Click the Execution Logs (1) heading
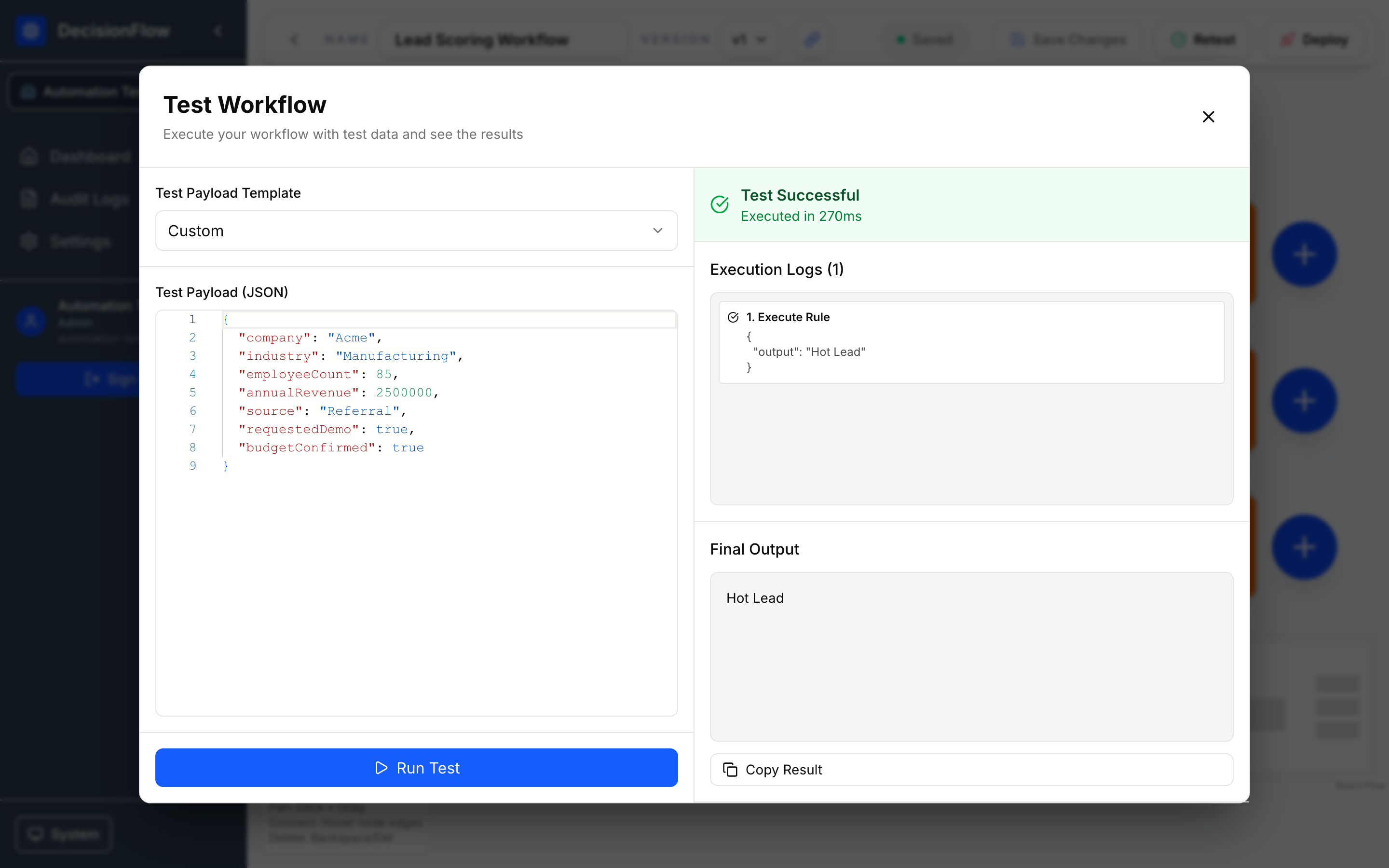 776,269
